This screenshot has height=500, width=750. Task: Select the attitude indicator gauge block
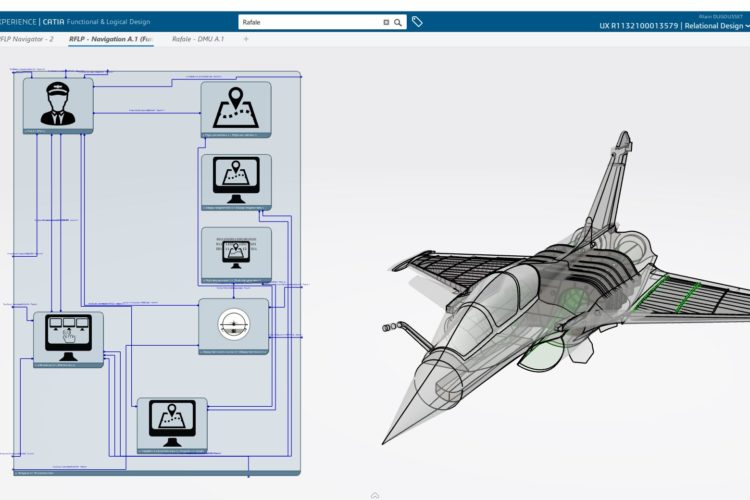pos(233,326)
